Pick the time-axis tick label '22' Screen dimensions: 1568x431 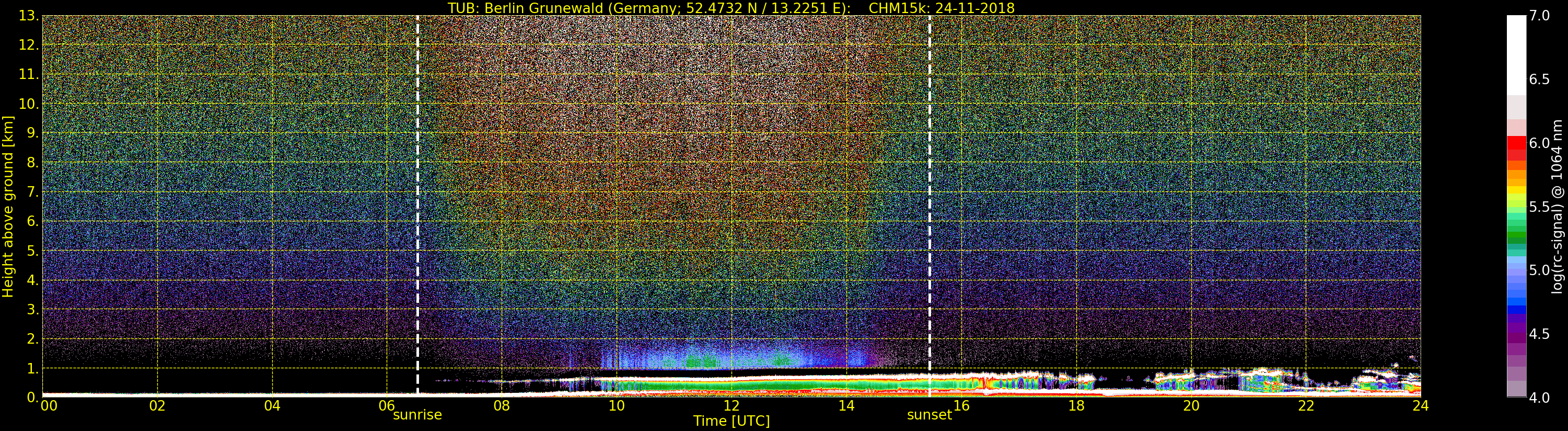(x=1306, y=406)
